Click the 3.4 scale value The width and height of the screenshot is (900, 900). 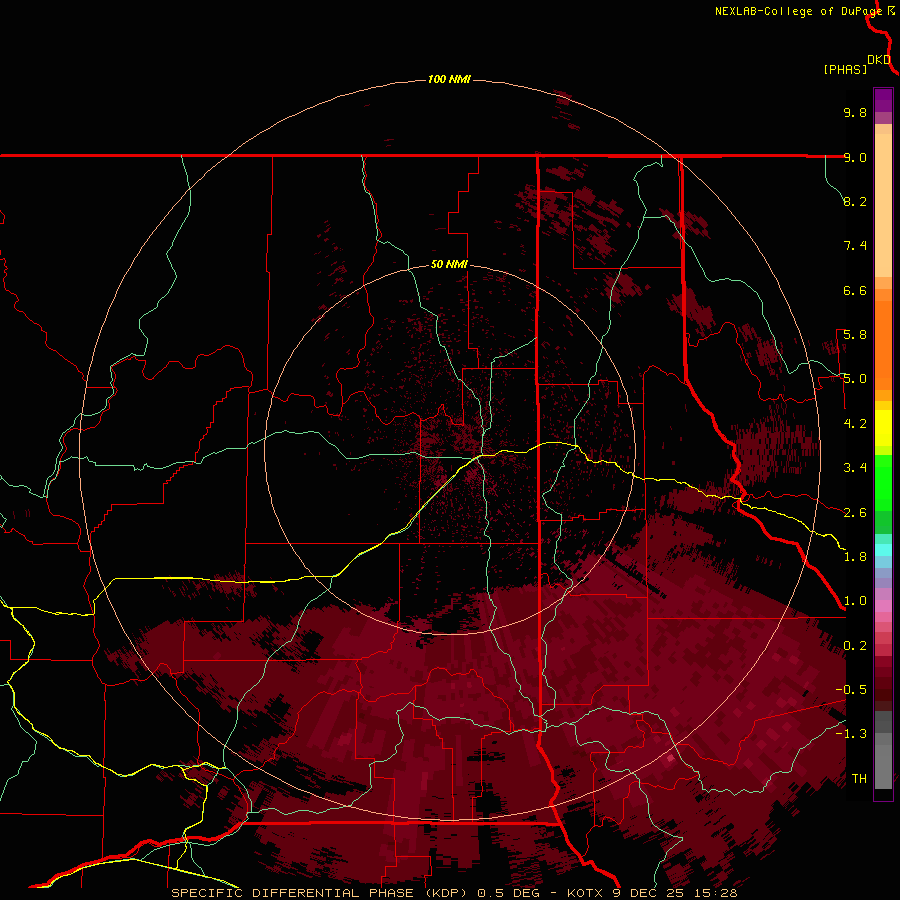click(x=855, y=468)
